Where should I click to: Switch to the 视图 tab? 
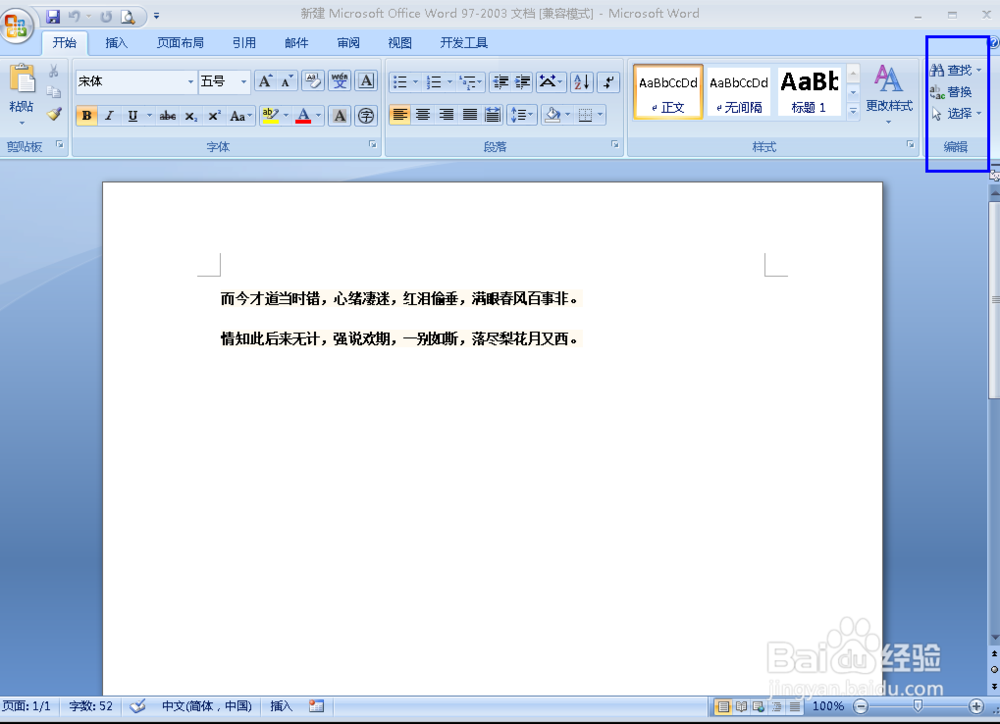400,43
